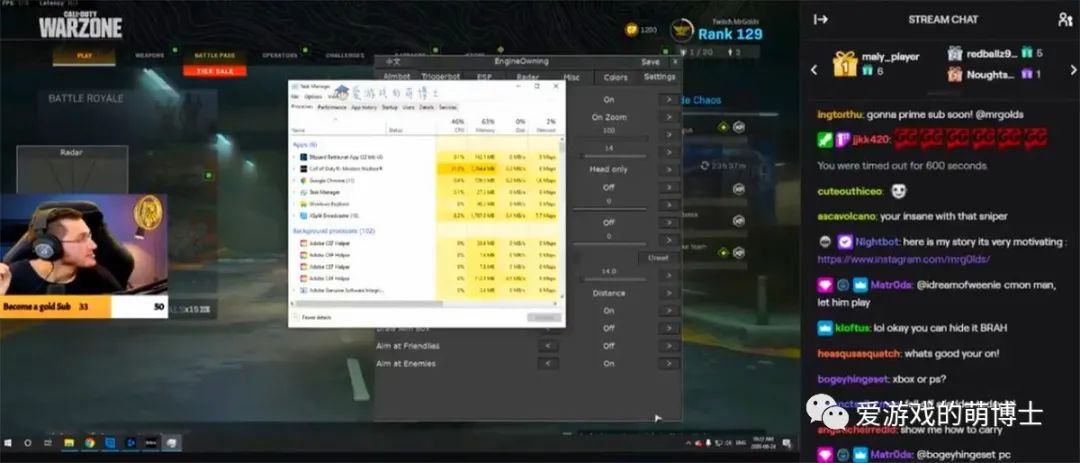The width and height of the screenshot is (1080, 463).
Task: Open the App history tab
Action: (x=364, y=107)
